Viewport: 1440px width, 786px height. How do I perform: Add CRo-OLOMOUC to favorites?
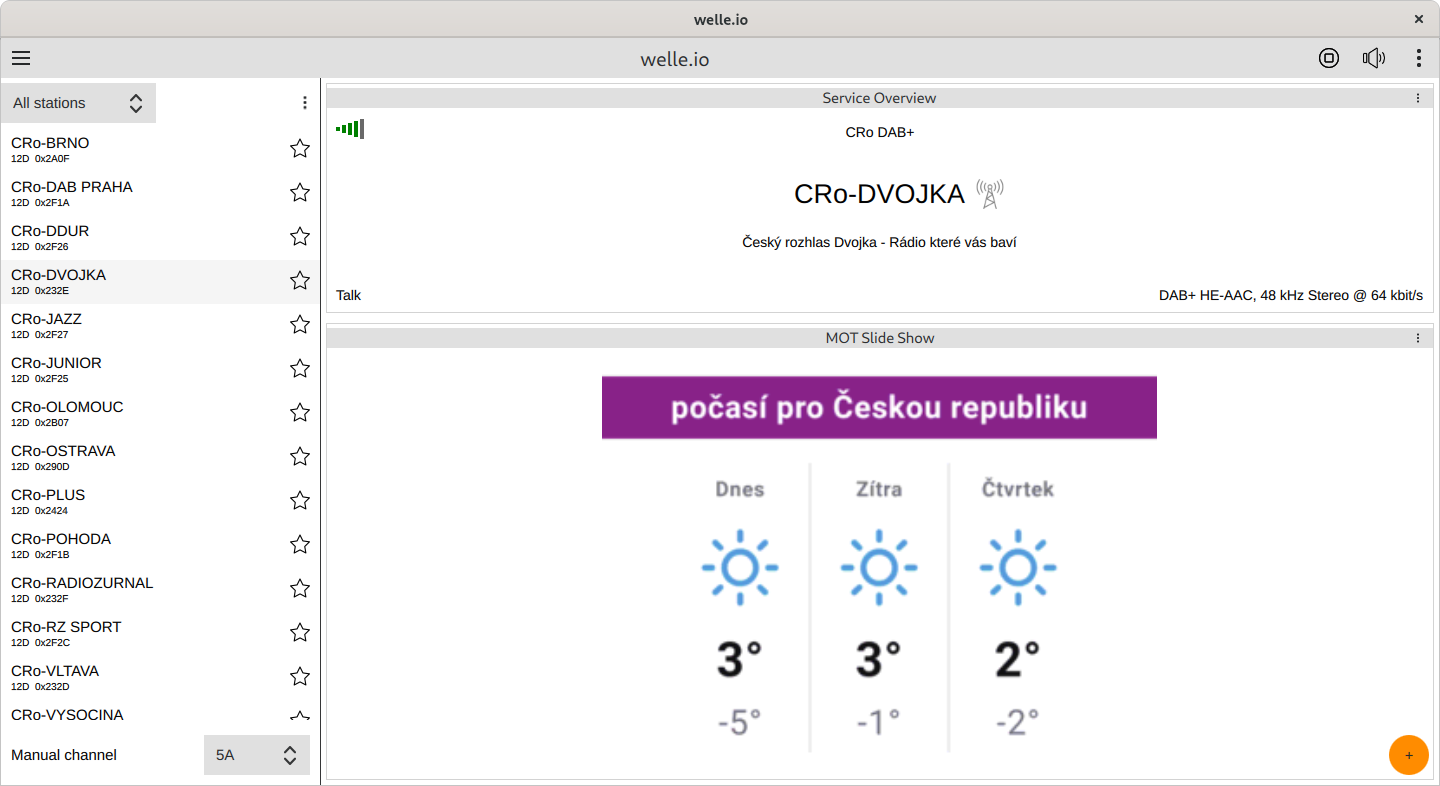pos(300,412)
